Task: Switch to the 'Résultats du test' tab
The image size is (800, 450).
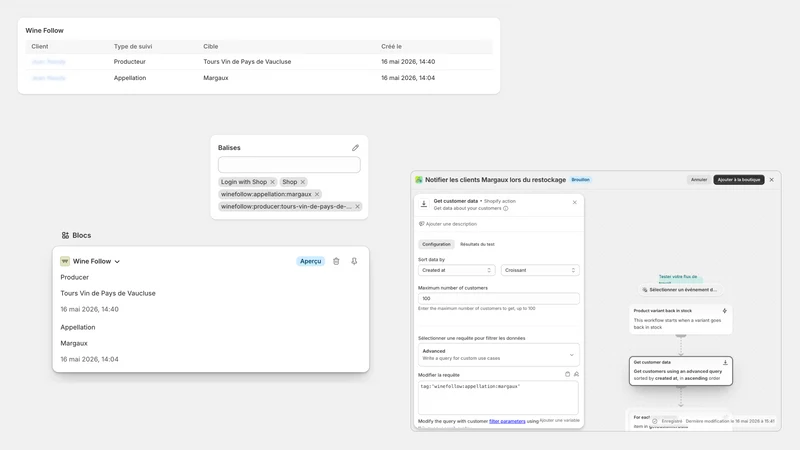Action: (477, 244)
